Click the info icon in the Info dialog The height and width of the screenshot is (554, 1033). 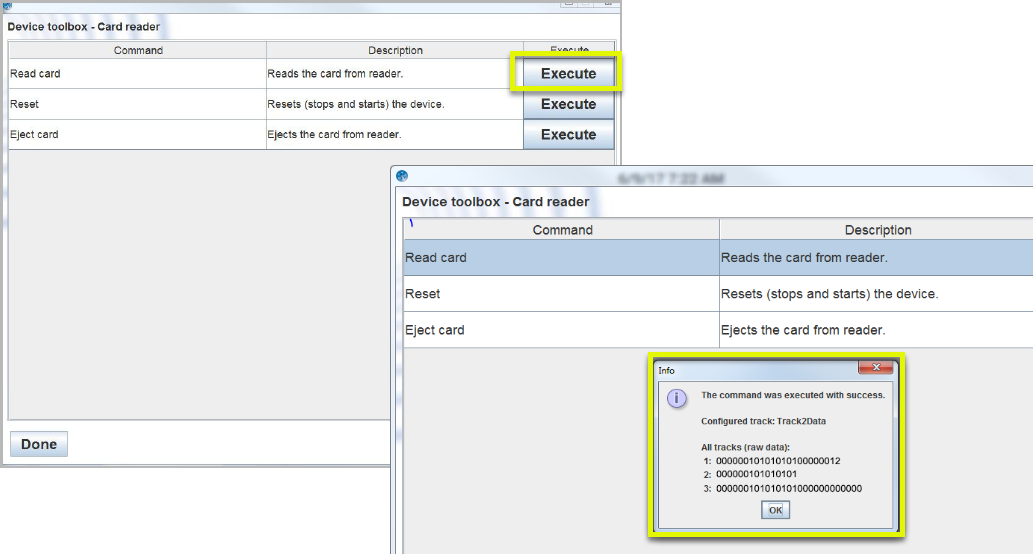pos(677,398)
